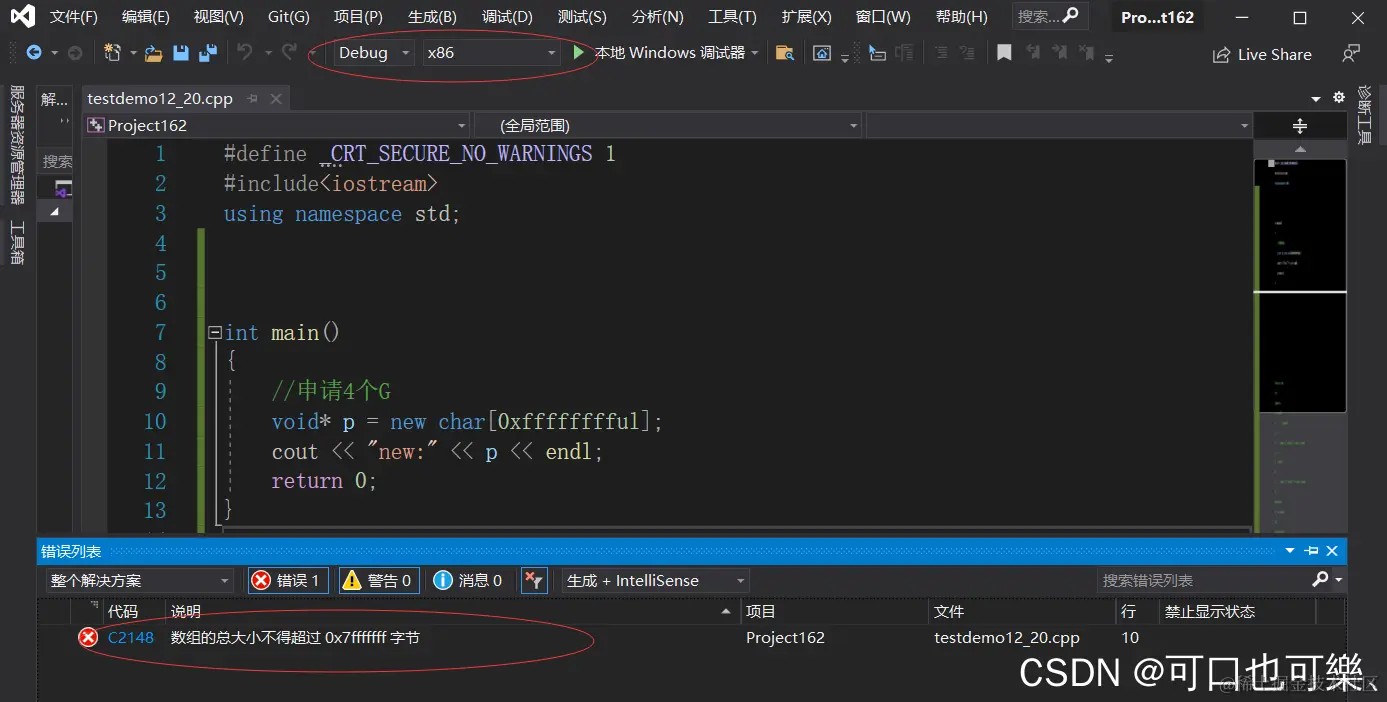Open the 帮助(H) menu
Image resolution: width=1387 pixels, height=702 pixels.
961,17
